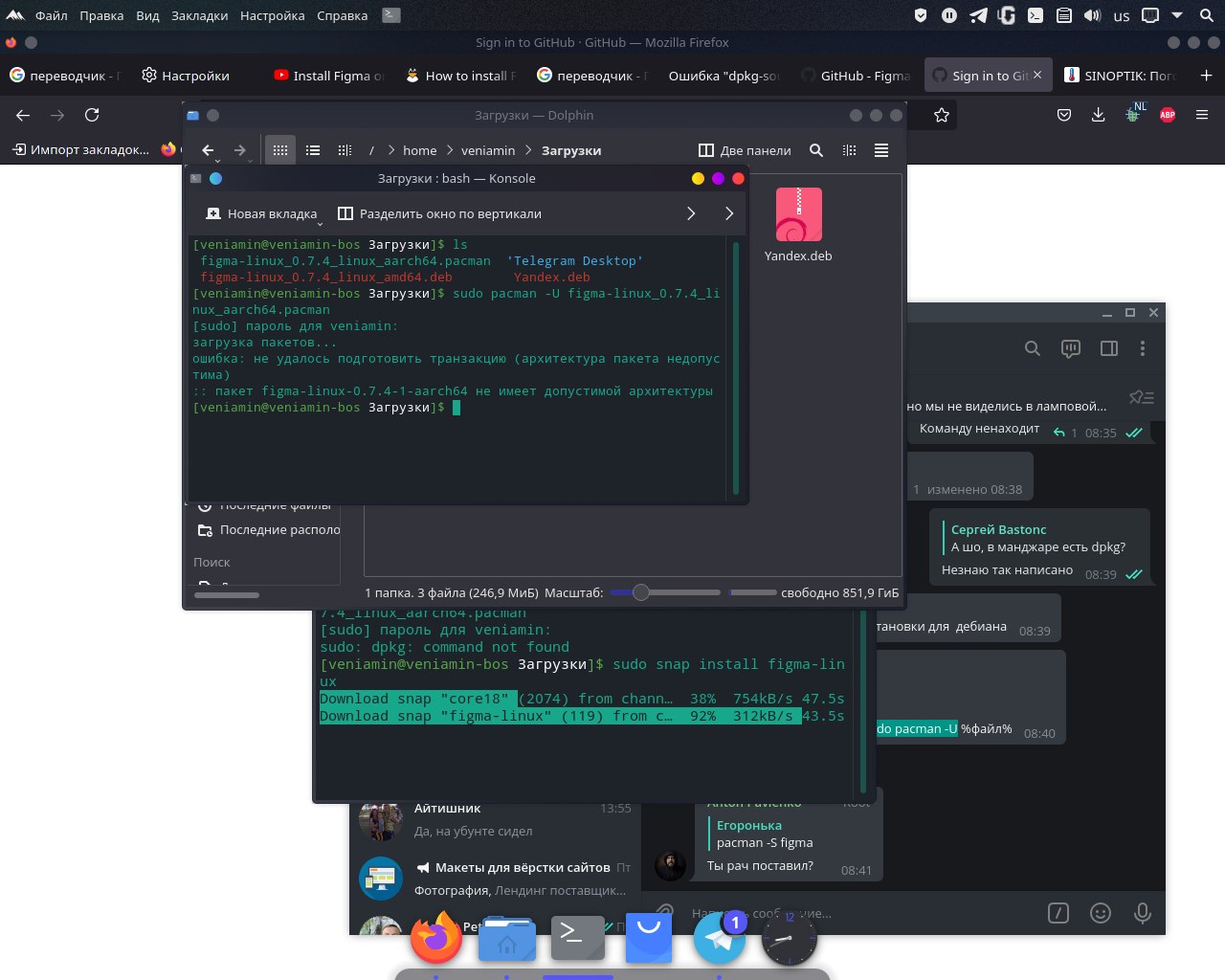This screenshot has height=980, width=1225.
Task: Open Dolphin hamburger menu
Action: (x=881, y=150)
